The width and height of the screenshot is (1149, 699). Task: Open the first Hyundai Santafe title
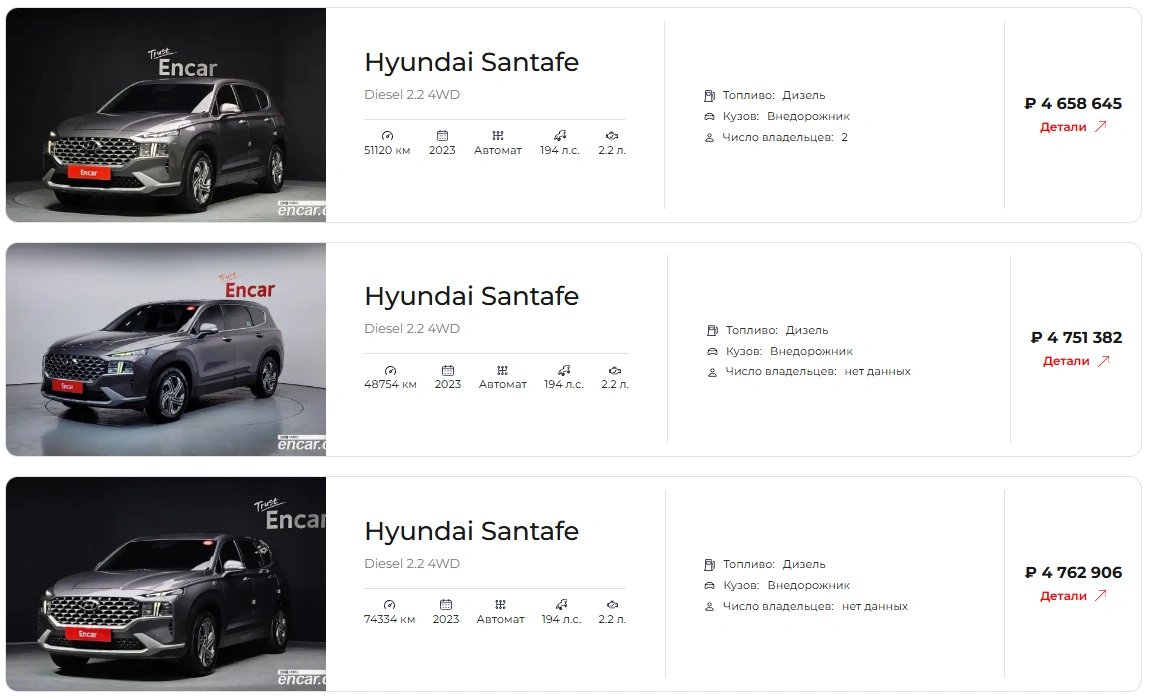(471, 62)
